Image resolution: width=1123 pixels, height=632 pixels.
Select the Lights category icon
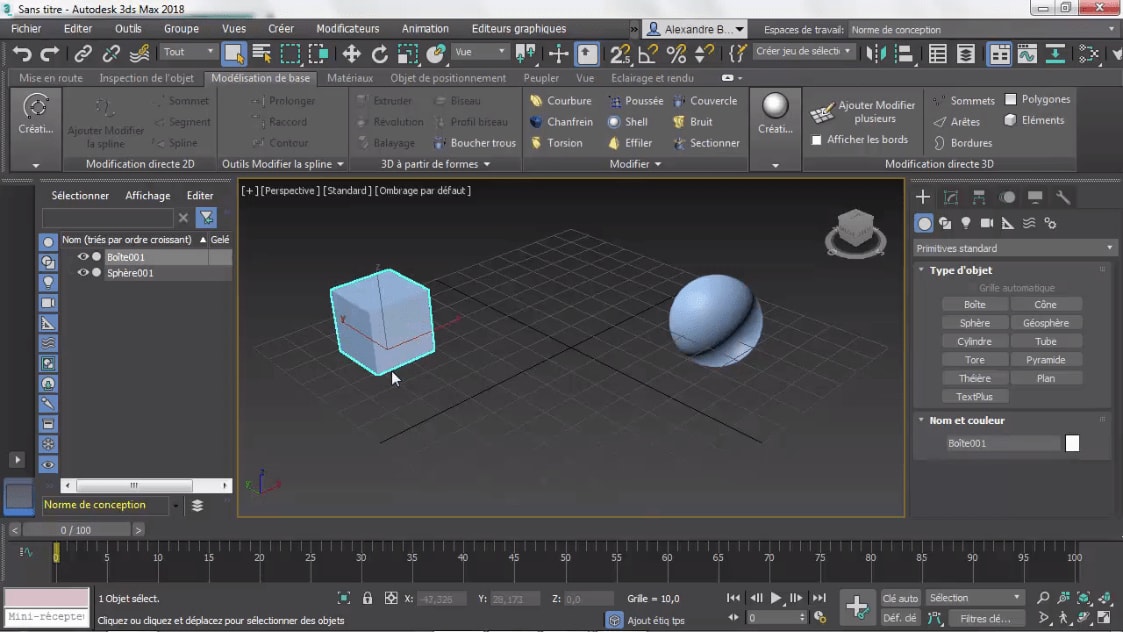pyautogui.click(x=966, y=224)
